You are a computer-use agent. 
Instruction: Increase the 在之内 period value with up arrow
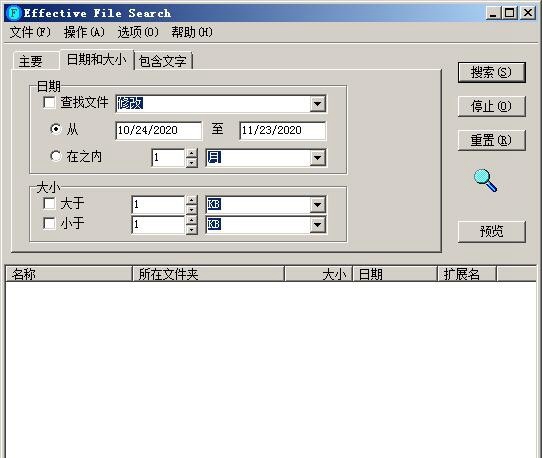point(191,153)
